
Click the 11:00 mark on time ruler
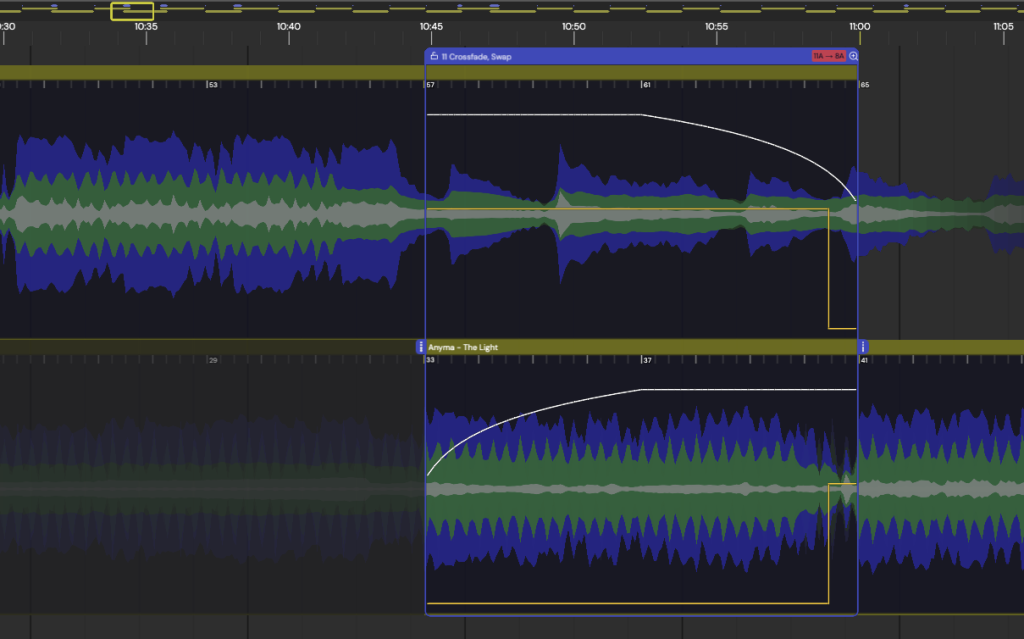click(x=859, y=27)
